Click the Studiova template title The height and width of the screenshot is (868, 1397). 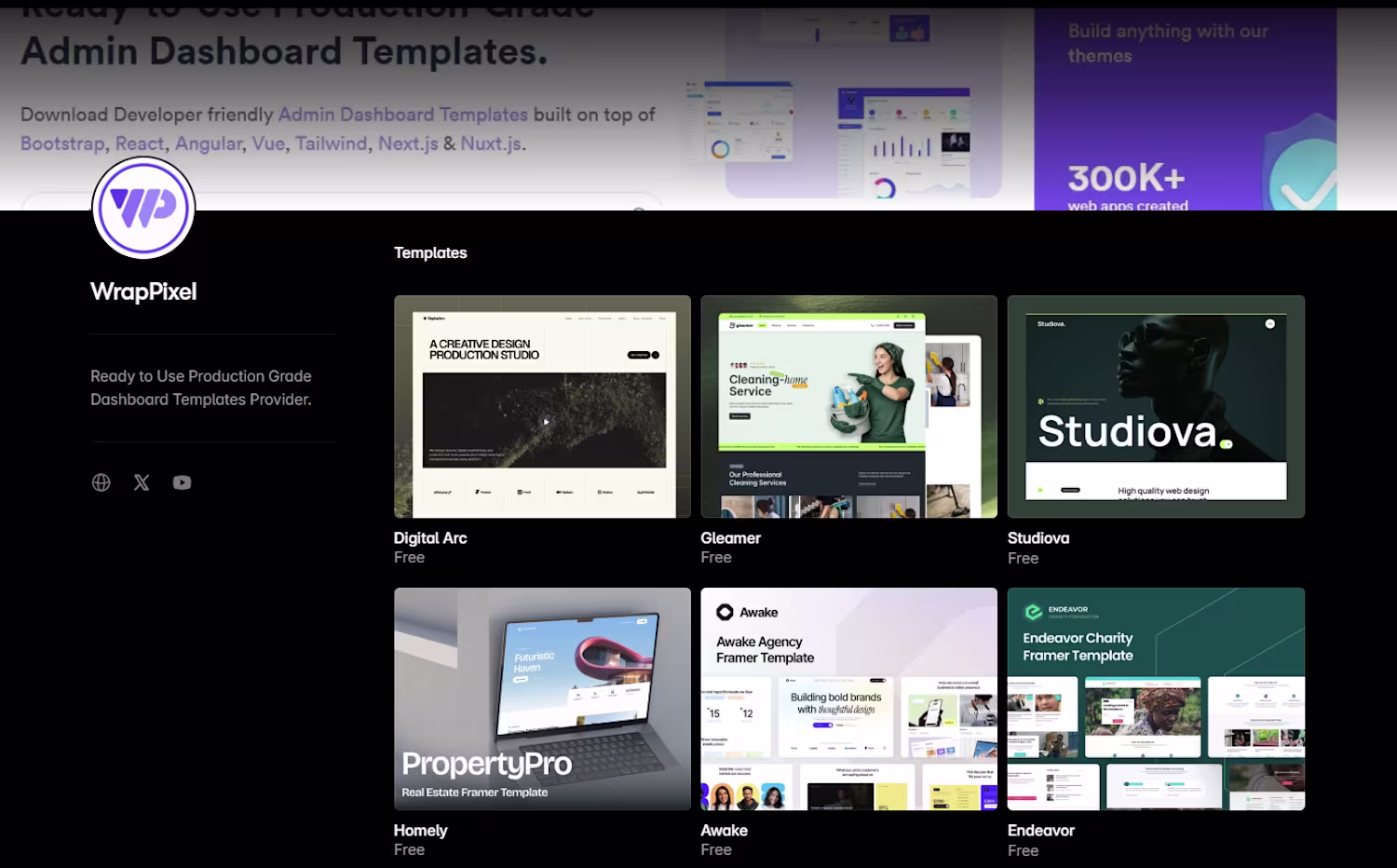[1038, 538]
